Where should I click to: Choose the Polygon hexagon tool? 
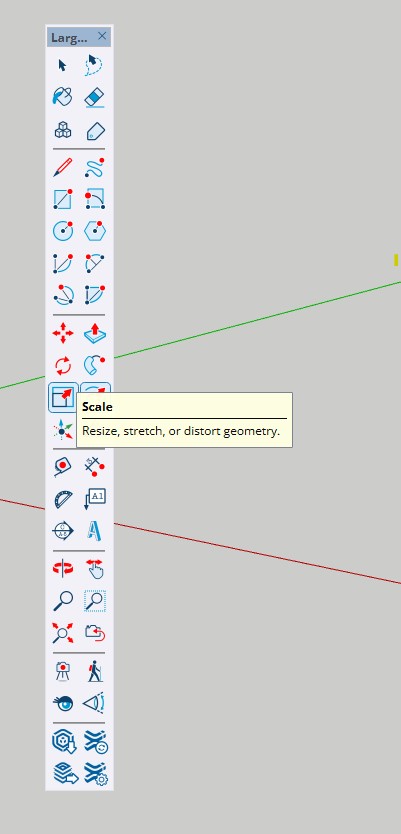[x=95, y=231]
